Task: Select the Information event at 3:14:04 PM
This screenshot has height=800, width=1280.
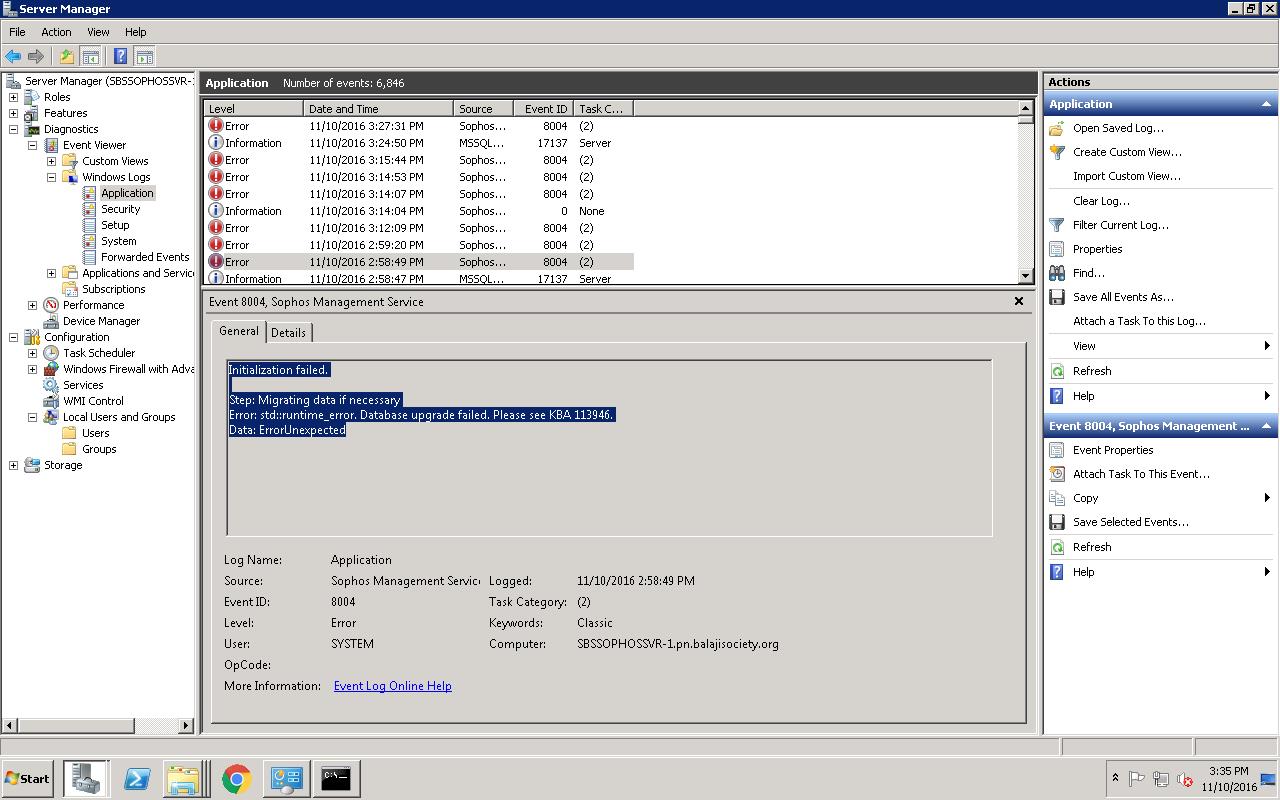Action: [x=418, y=211]
